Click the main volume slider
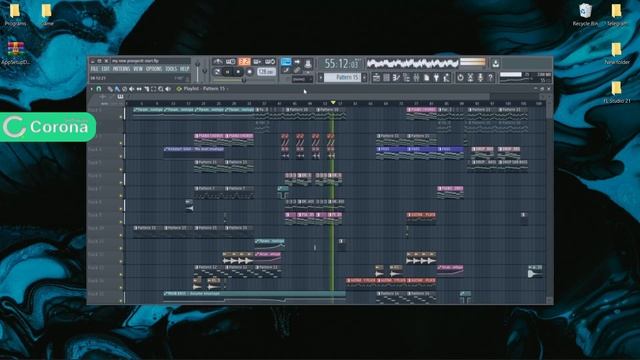Viewport: 640px width, 360px height. (197, 72)
